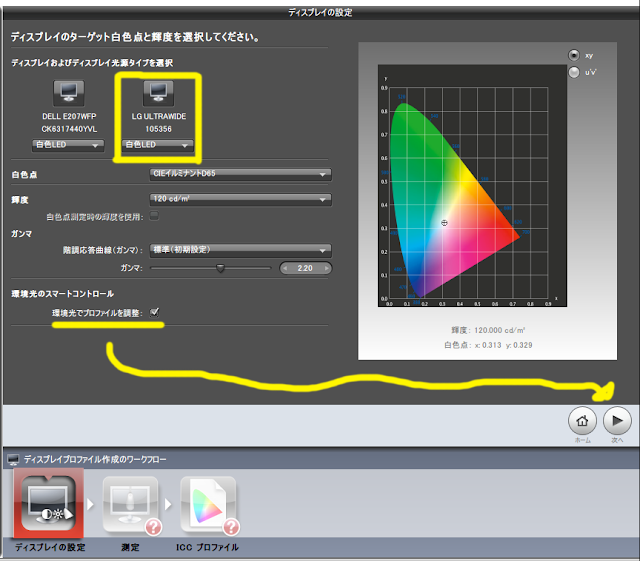This screenshot has width=640, height=561.
Task: Open the 白色LED dropdown under LG ULTRAWIDE
Action: tap(158, 145)
